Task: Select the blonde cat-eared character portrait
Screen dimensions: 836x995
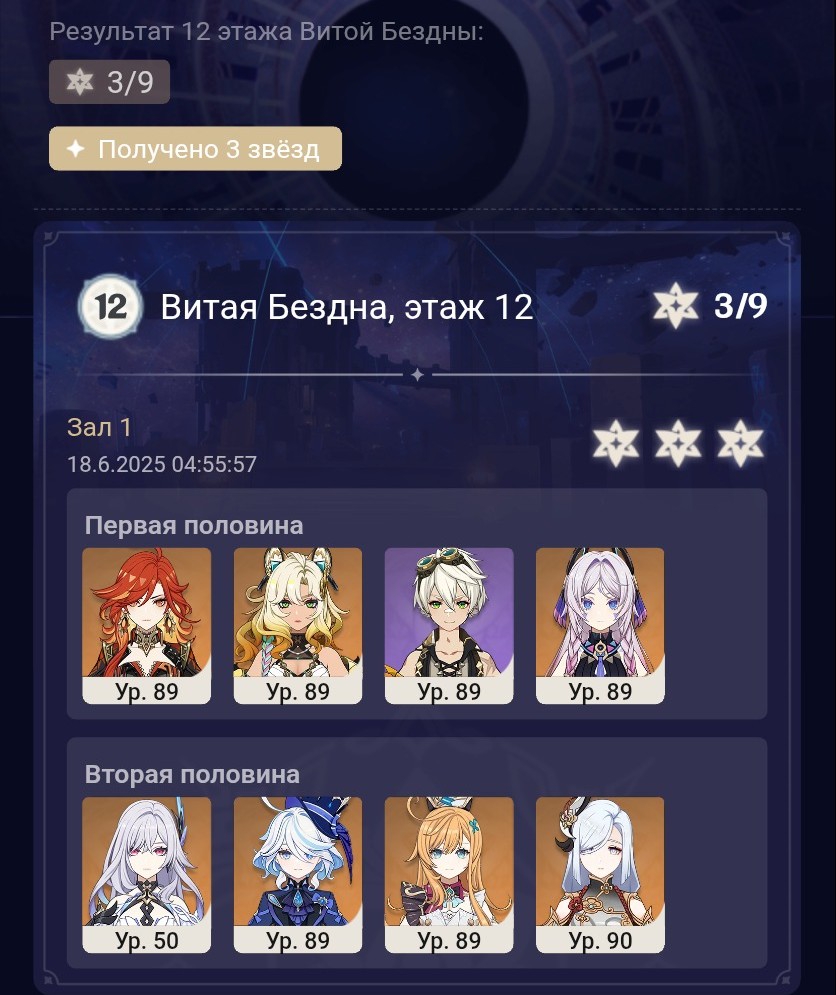Action: click(x=298, y=626)
